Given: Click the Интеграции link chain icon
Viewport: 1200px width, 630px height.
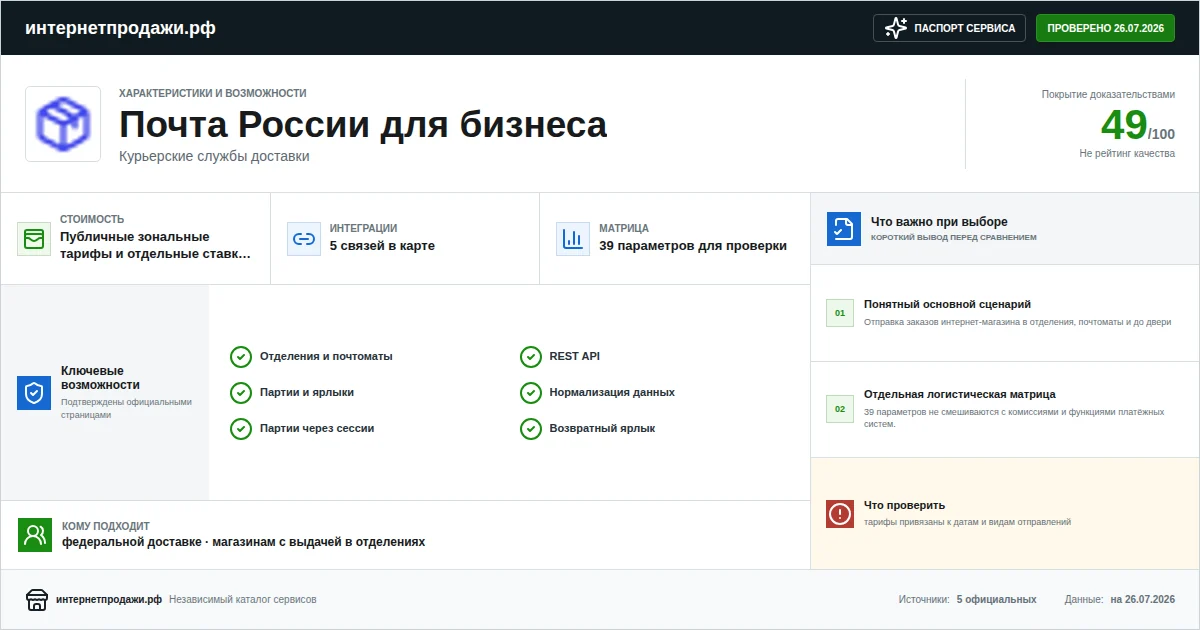Looking at the screenshot, I should (x=304, y=239).
